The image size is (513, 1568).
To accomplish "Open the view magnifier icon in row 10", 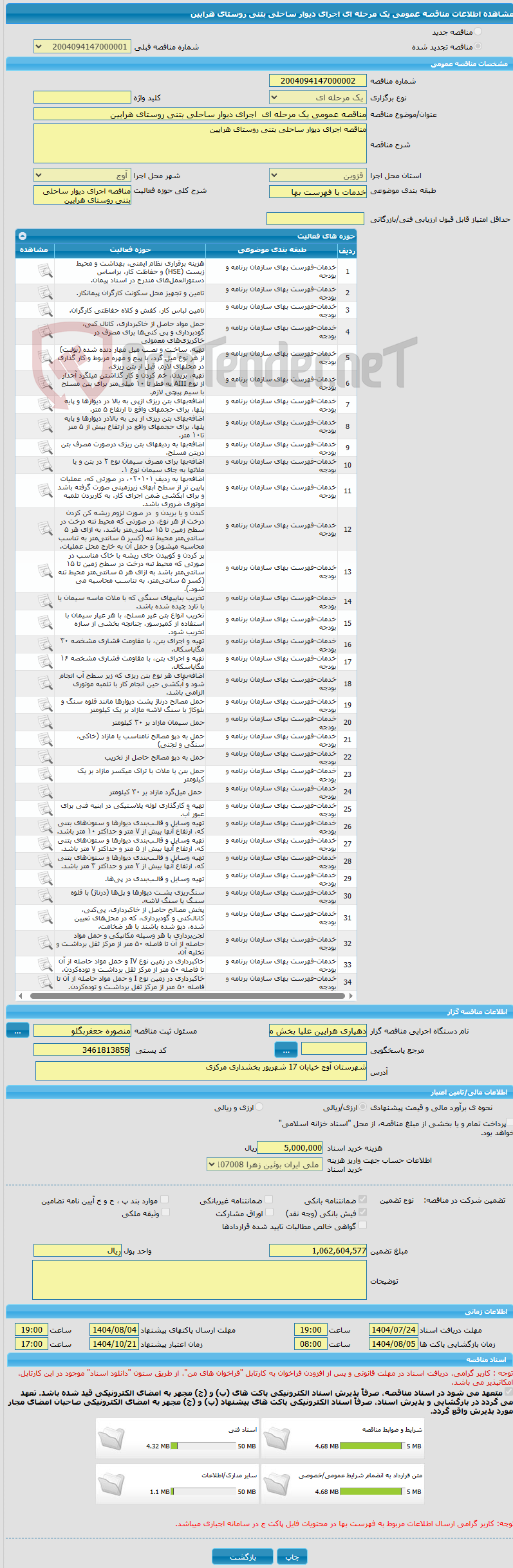I will pos(44,465).
